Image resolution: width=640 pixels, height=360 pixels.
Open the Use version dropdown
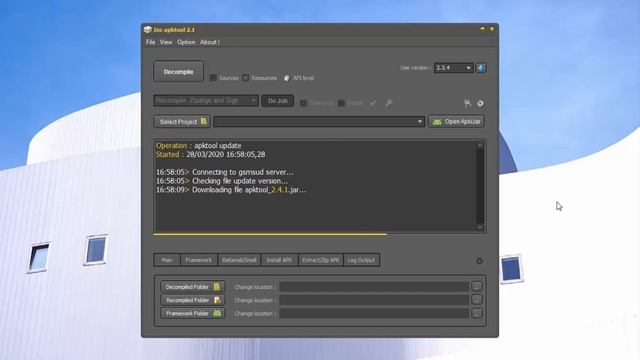[x=453, y=68]
